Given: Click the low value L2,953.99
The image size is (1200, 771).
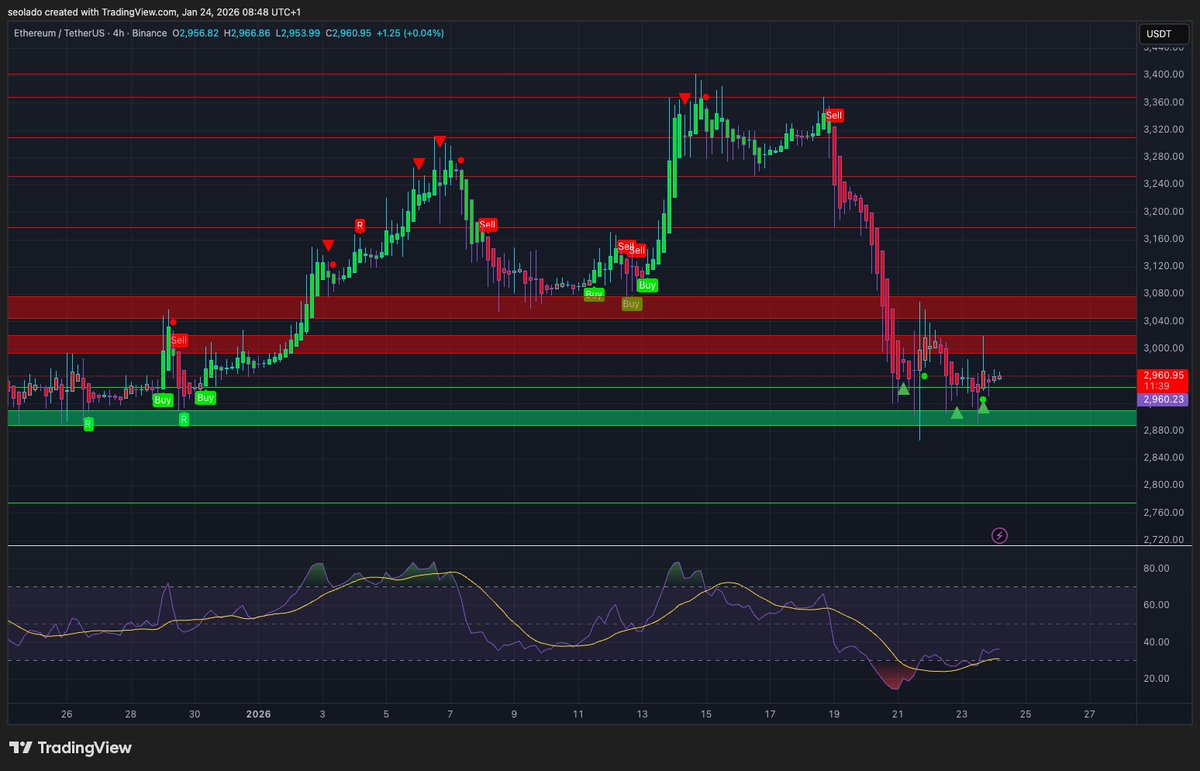Looking at the screenshot, I should point(297,33).
